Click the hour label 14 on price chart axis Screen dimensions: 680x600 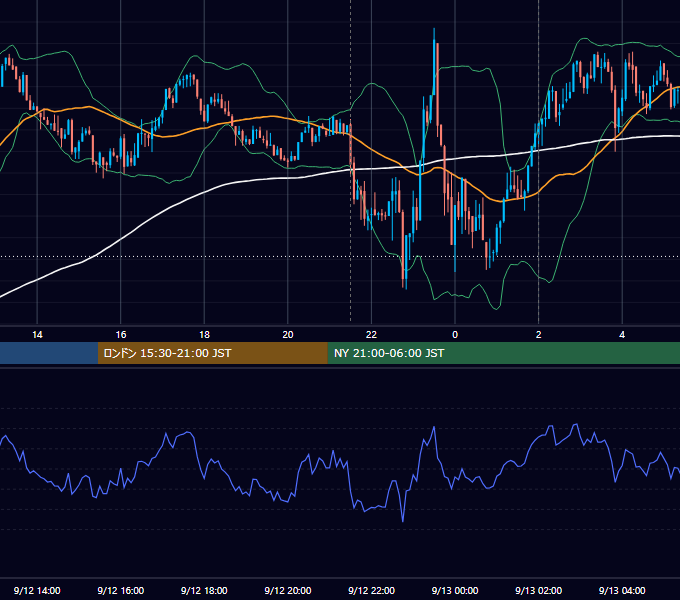click(x=37, y=335)
